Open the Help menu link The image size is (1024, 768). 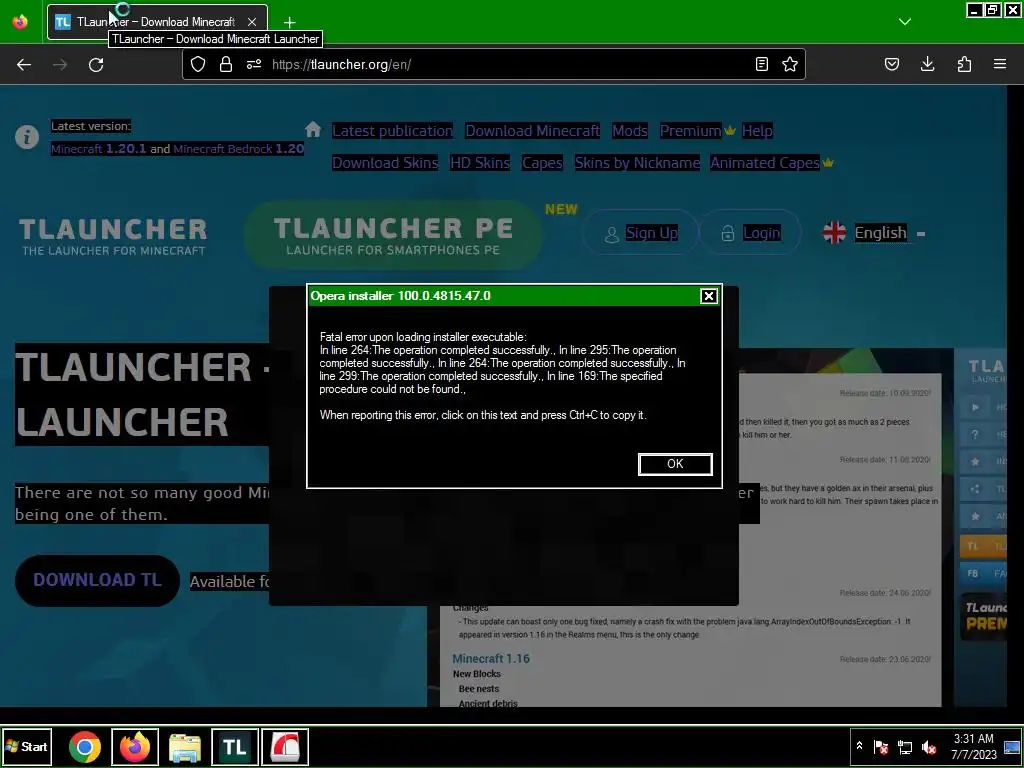coord(757,131)
